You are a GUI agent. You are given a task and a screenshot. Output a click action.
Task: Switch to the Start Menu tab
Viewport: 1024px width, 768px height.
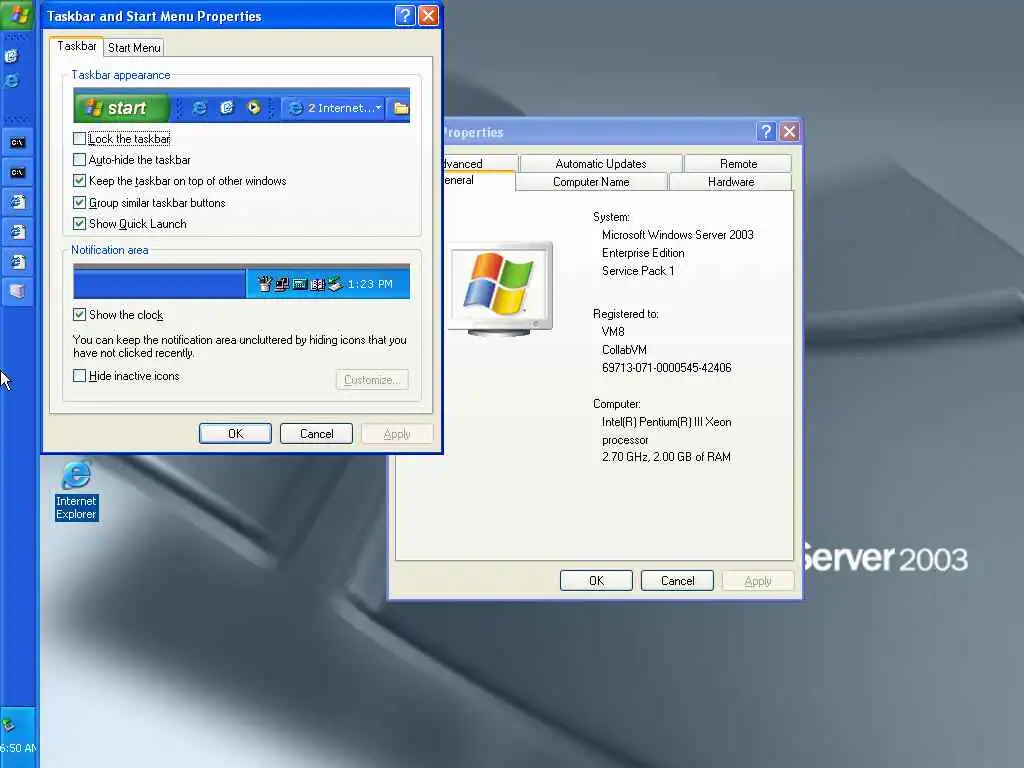click(134, 48)
